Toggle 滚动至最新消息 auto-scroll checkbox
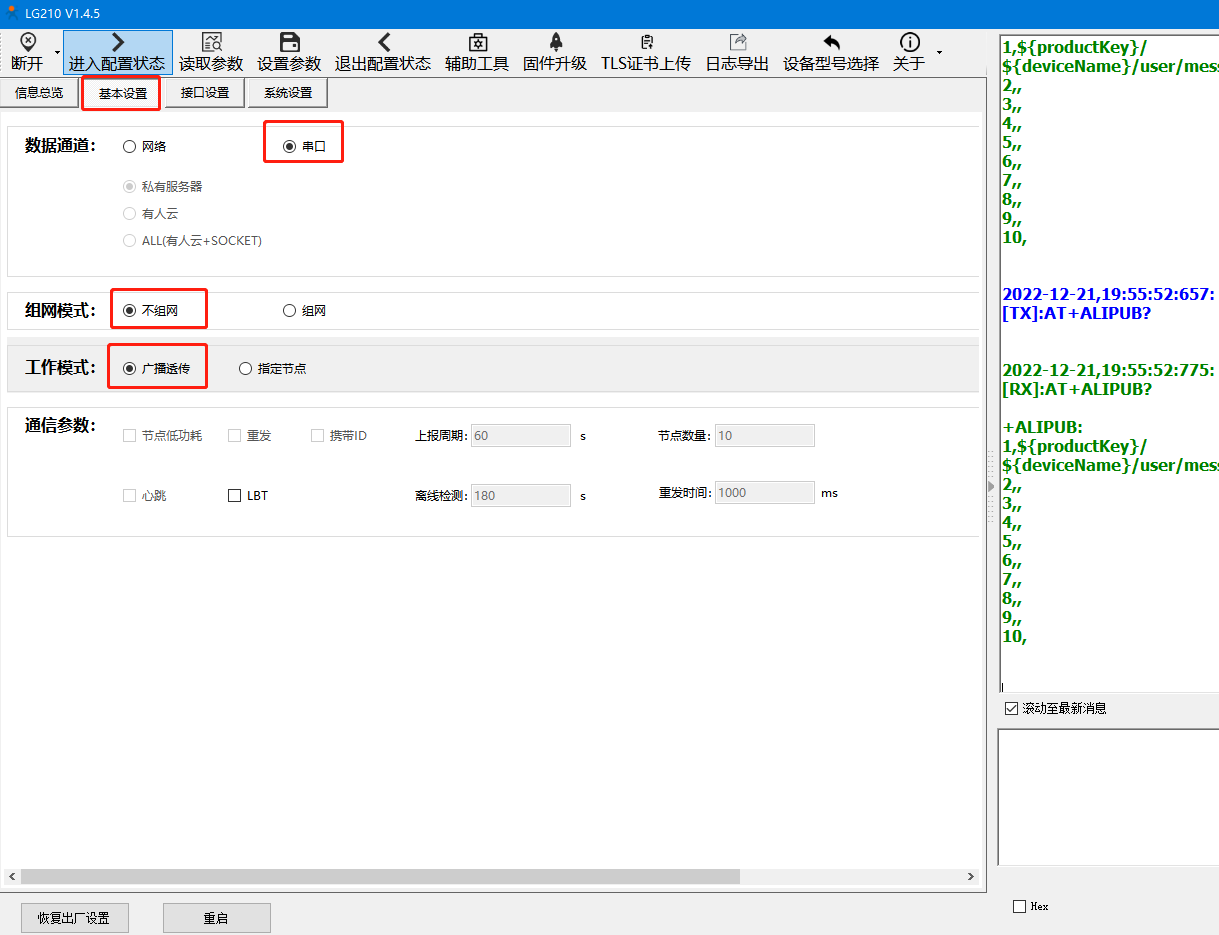The image size is (1219, 935). click(1011, 708)
